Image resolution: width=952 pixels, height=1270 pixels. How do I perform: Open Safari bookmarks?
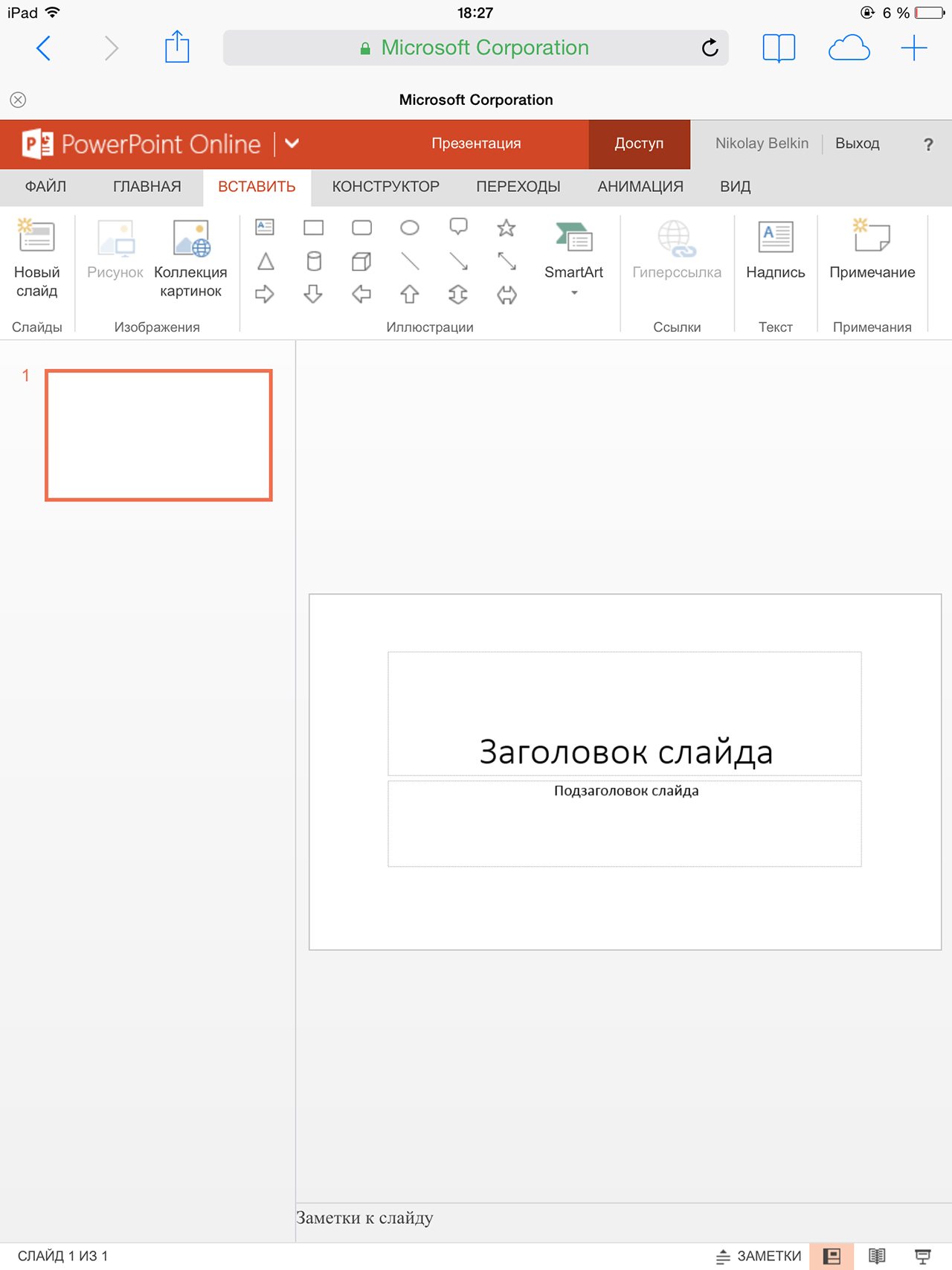point(779,48)
